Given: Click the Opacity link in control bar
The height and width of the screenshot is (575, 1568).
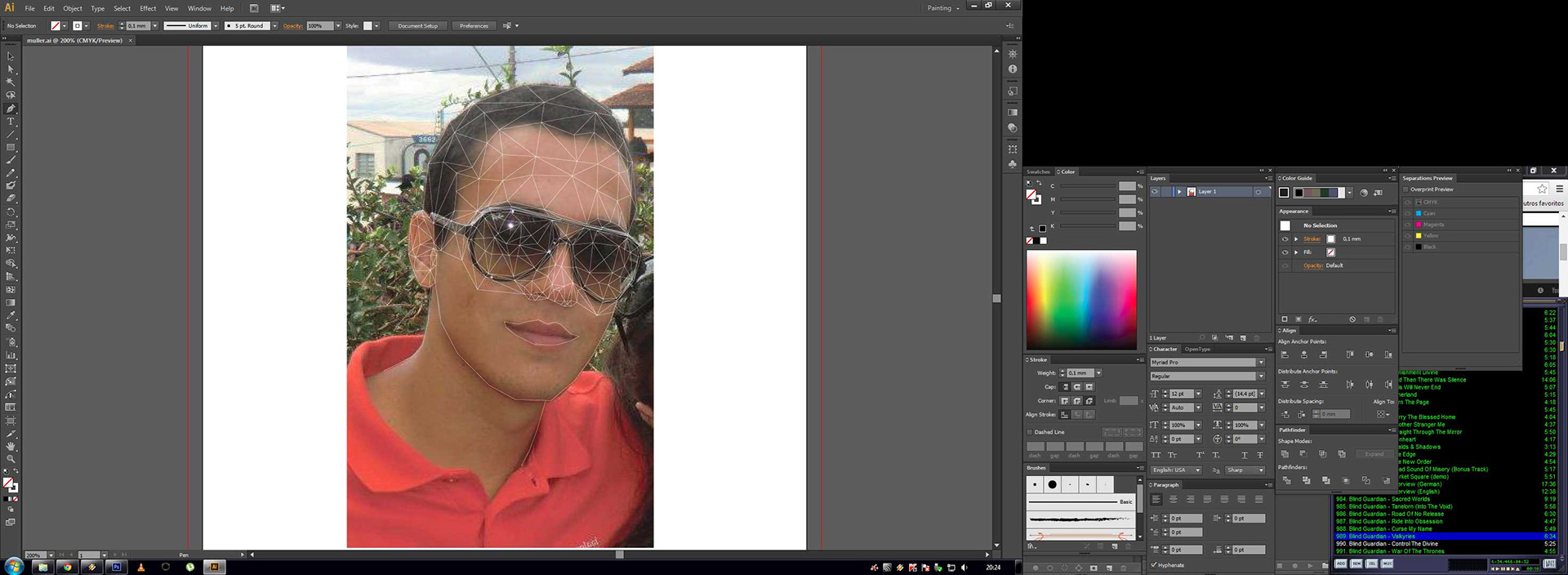Looking at the screenshot, I should (x=293, y=26).
